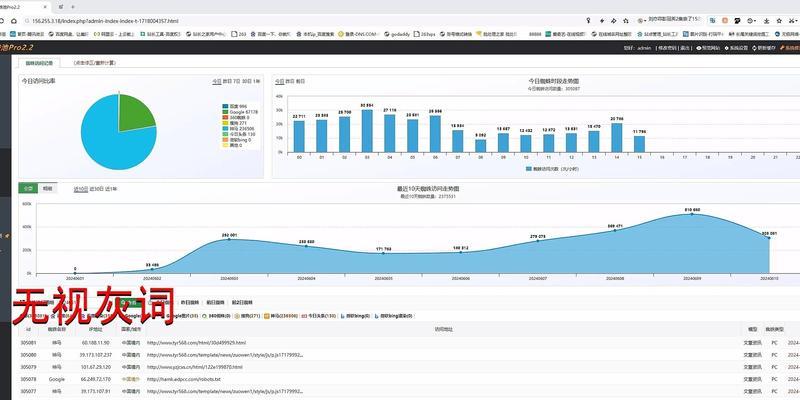The image size is (800, 400).
Task: Click IP address 101.67.29.120
Action: pyautogui.click(x=95, y=367)
